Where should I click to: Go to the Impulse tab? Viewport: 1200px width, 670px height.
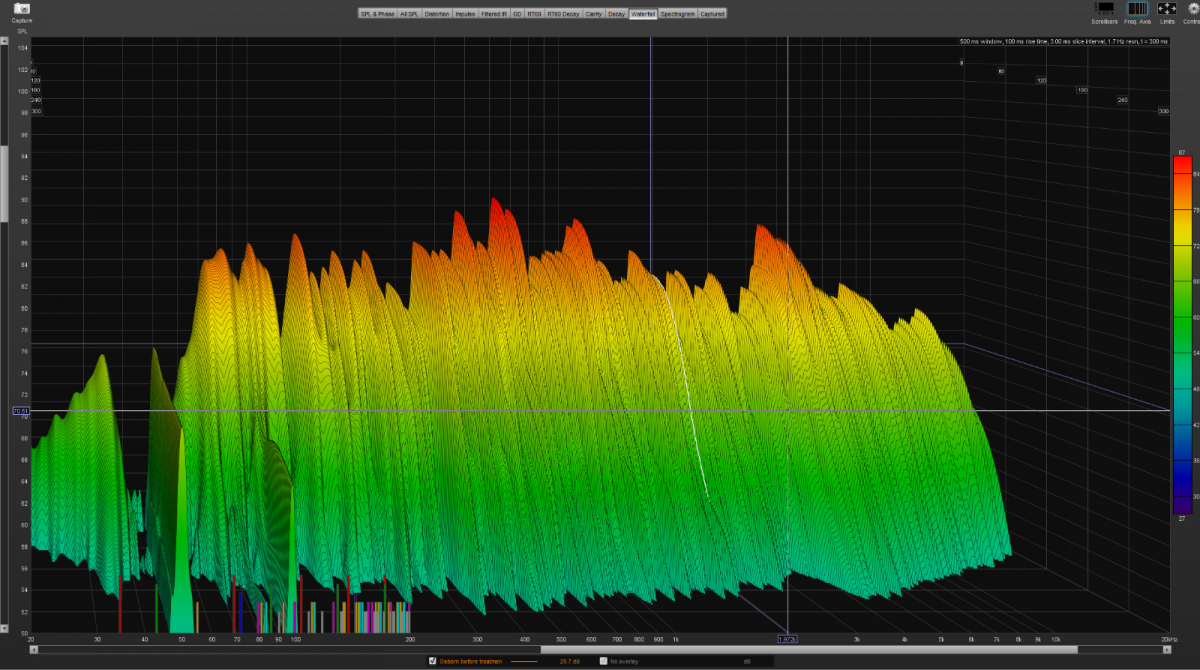tap(465, 14)
